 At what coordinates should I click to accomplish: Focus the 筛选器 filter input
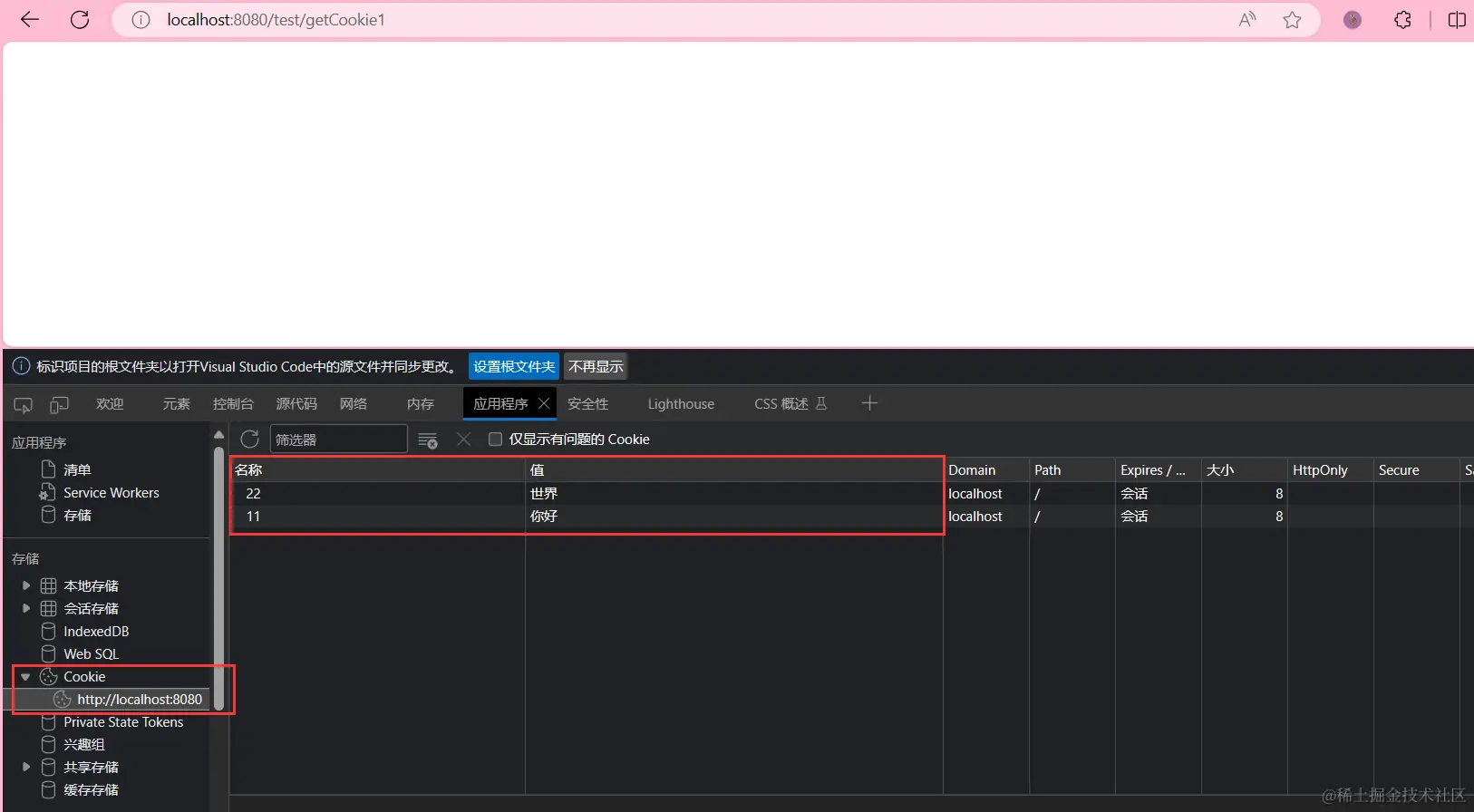coord(338,440)
